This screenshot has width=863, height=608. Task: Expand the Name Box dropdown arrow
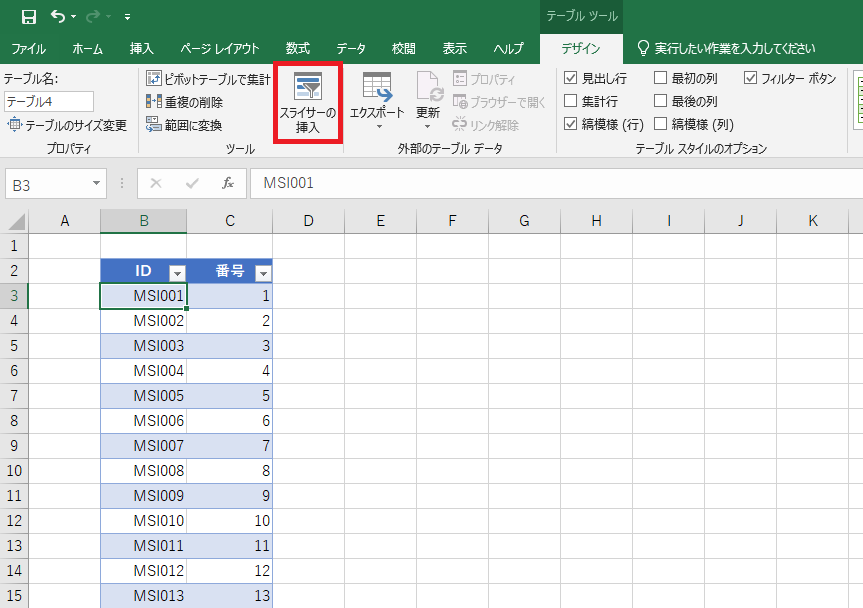click(96, 184)
